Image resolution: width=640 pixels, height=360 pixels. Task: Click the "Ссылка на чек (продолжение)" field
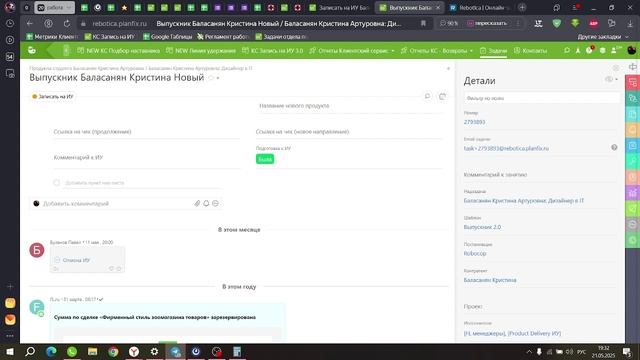click(146, 131)
